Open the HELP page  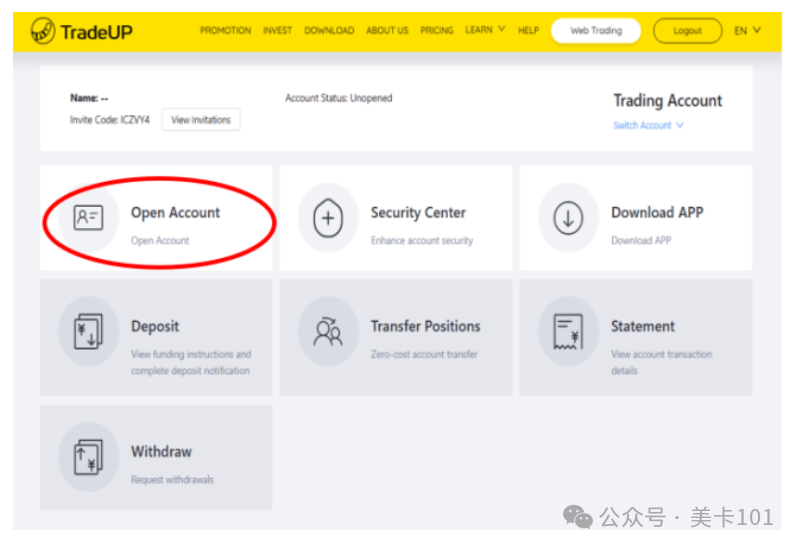tap(528, 31)
